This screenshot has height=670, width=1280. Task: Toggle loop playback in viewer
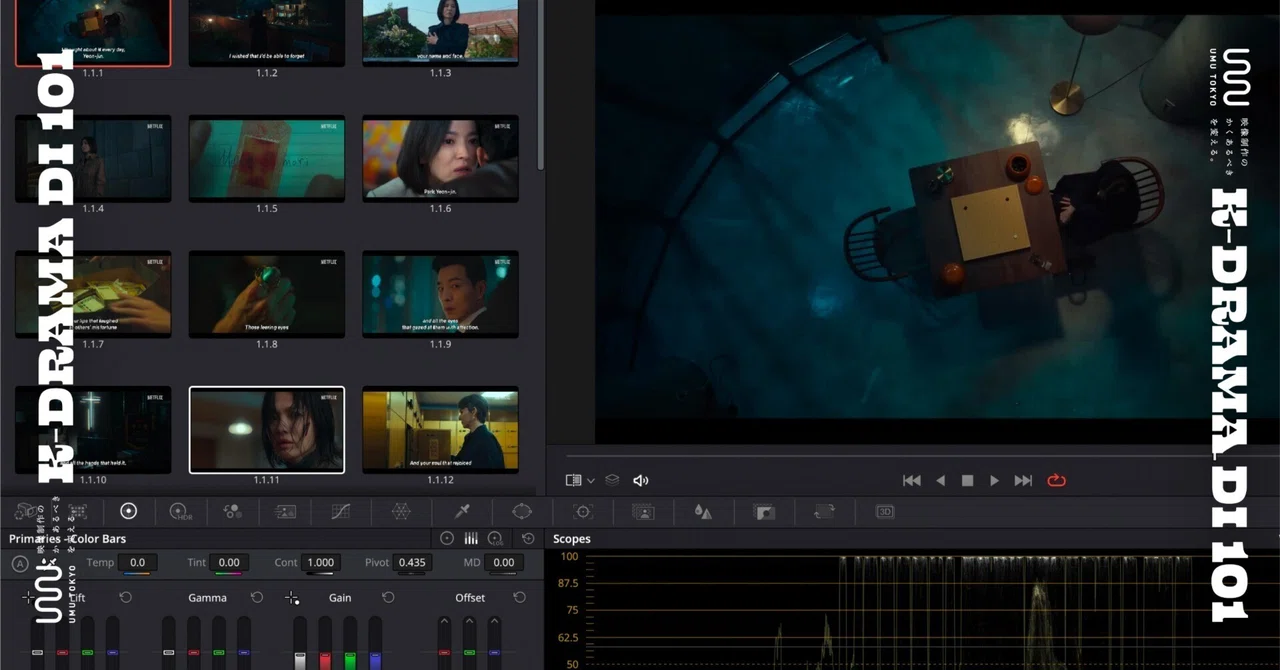coord(1057,480)
